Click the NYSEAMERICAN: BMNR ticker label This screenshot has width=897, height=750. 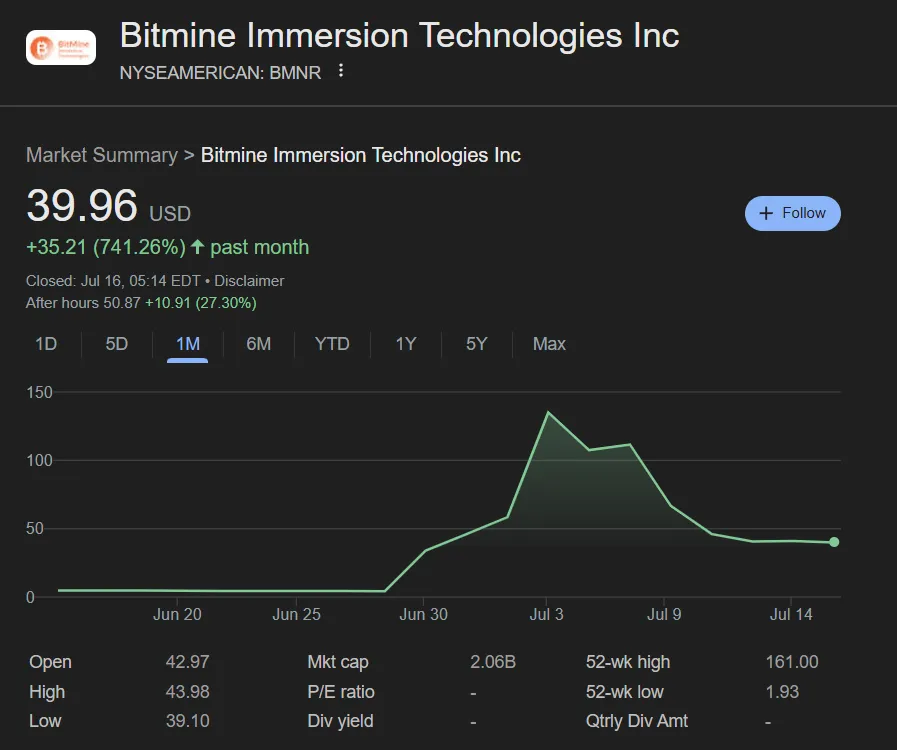(x=220, y=73)
